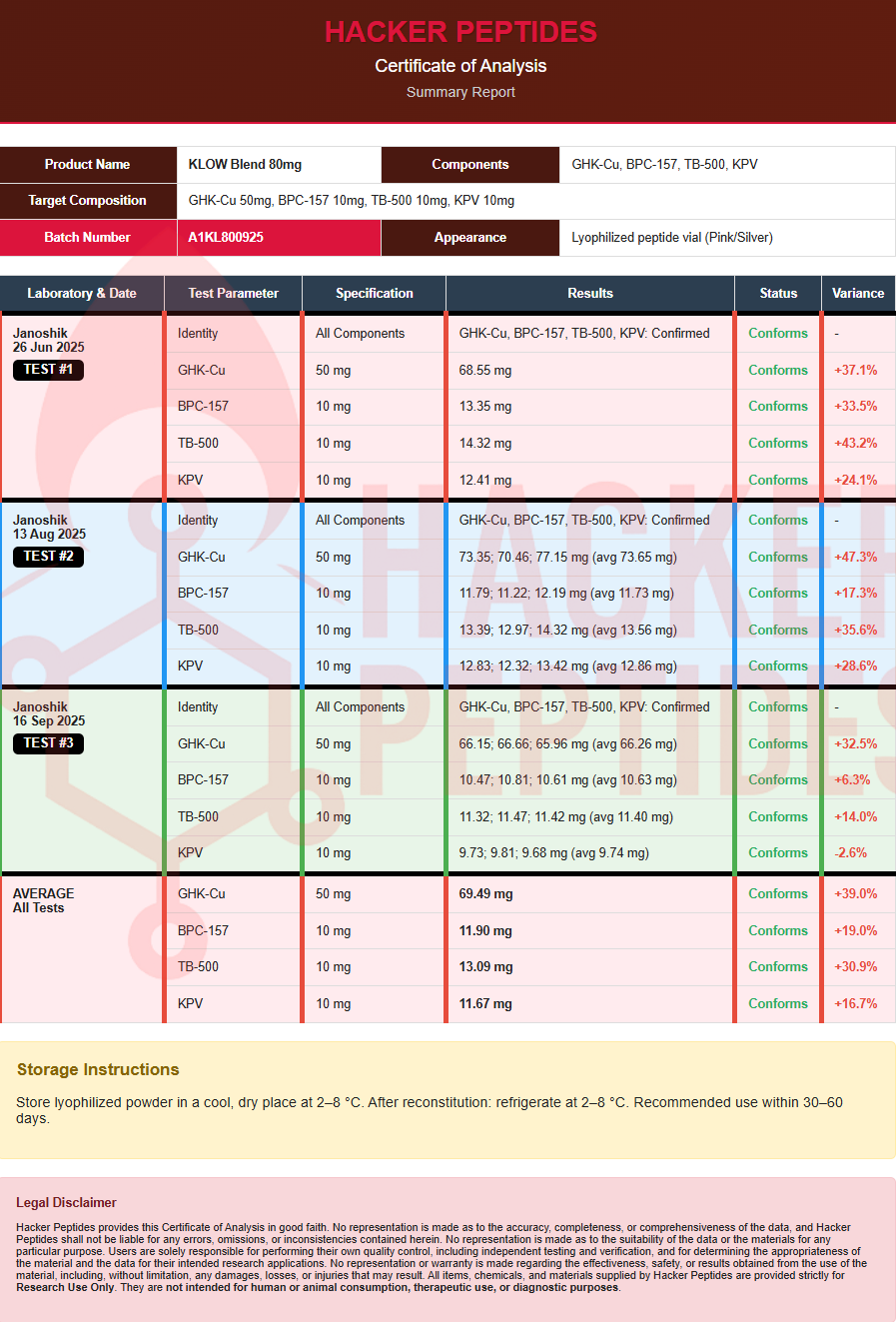This screenshot has width=896, height=1322.
Task: Select average KPV result '11.67 mg'
Action: [x=485, y=1004]
